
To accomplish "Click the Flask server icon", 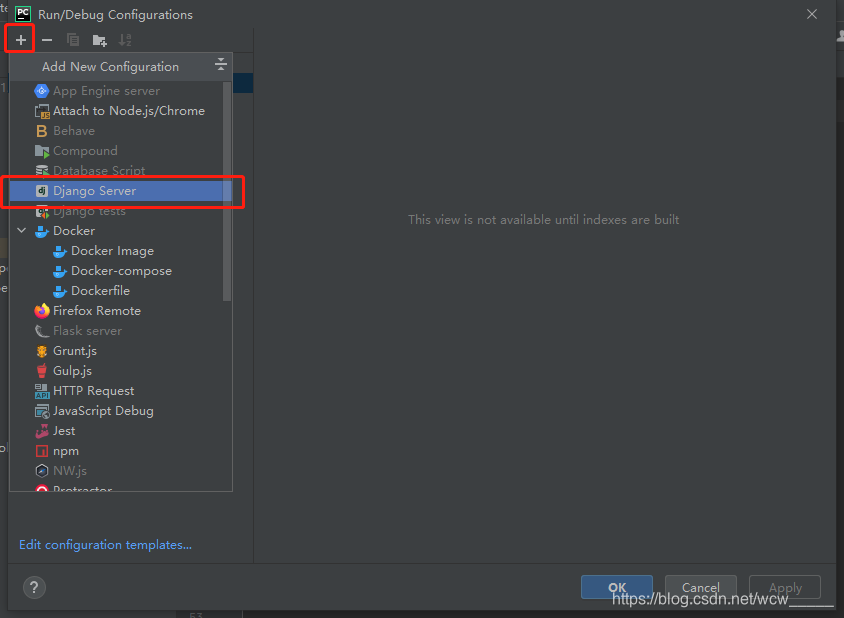I will pyautogui.click(x=41, y=331).
